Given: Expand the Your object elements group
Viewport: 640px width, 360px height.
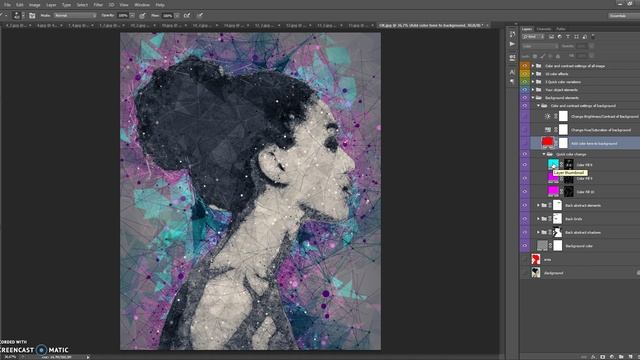Looking at the screenshot, I should (533, 90).
